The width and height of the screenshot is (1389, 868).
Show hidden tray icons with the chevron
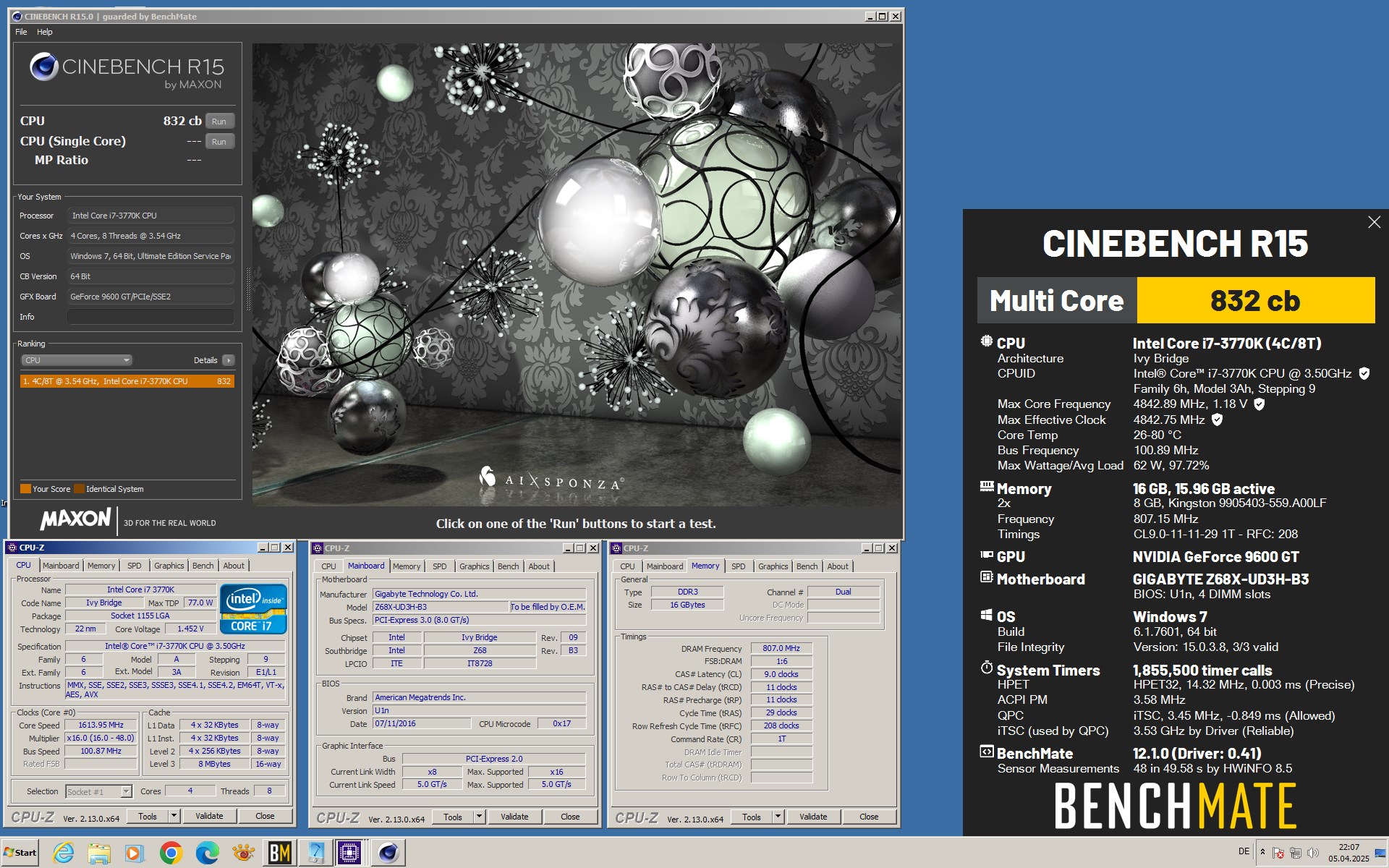tap(1262, 852)
